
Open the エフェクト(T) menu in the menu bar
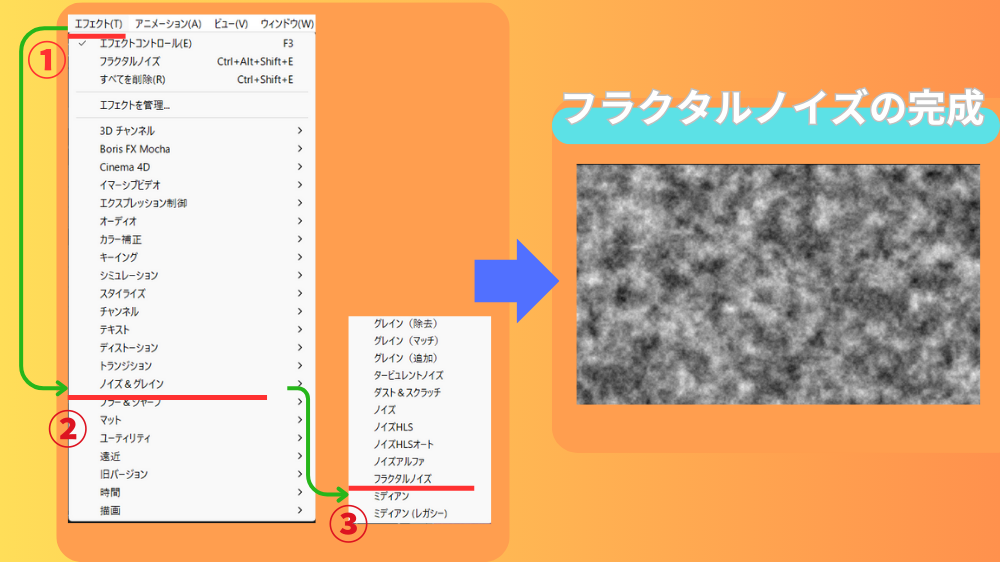(x=99, y=24)
